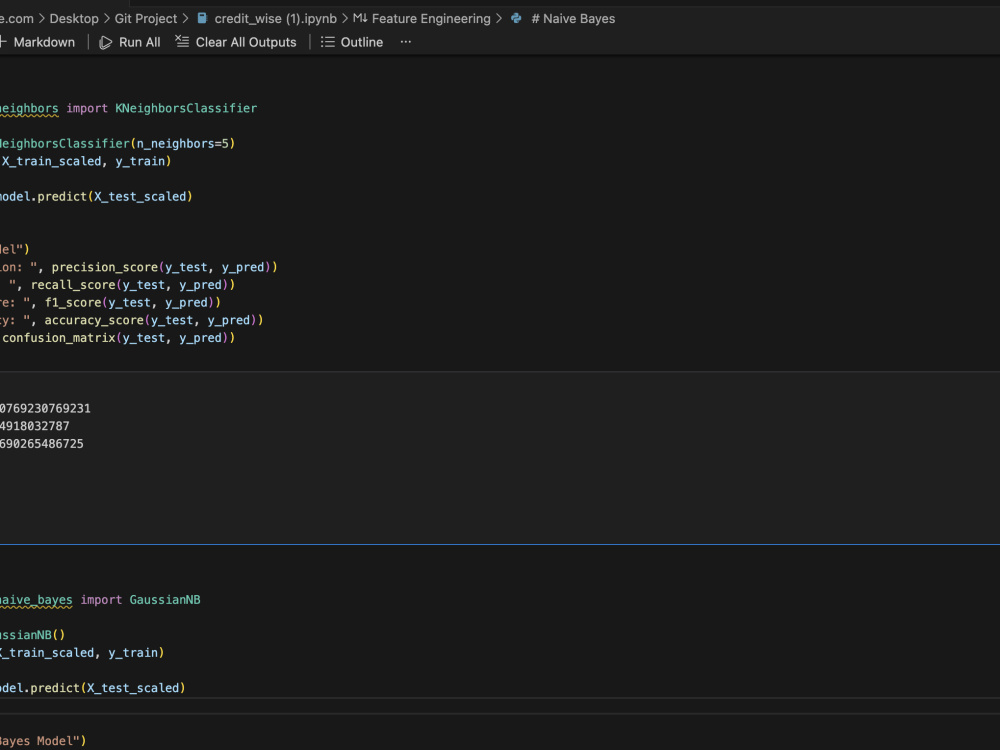Click output value ending 690265486725
This screenshot has height=750, width=1000.
[41, 444]
